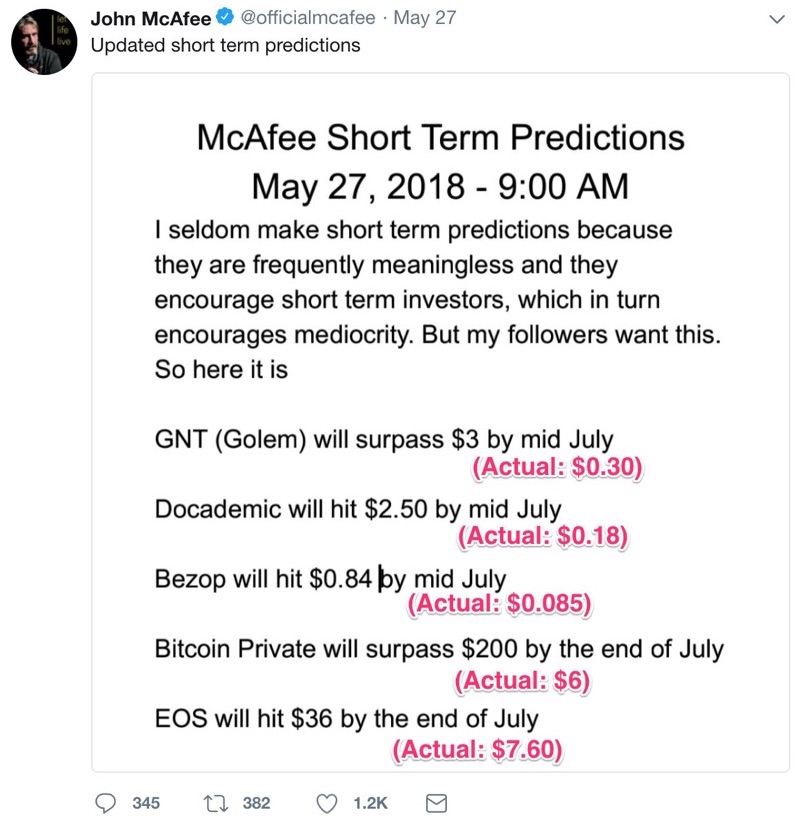Select the "Updated short term predictions" tweet text
Viewport: 800px width, 824px height.
225,46
